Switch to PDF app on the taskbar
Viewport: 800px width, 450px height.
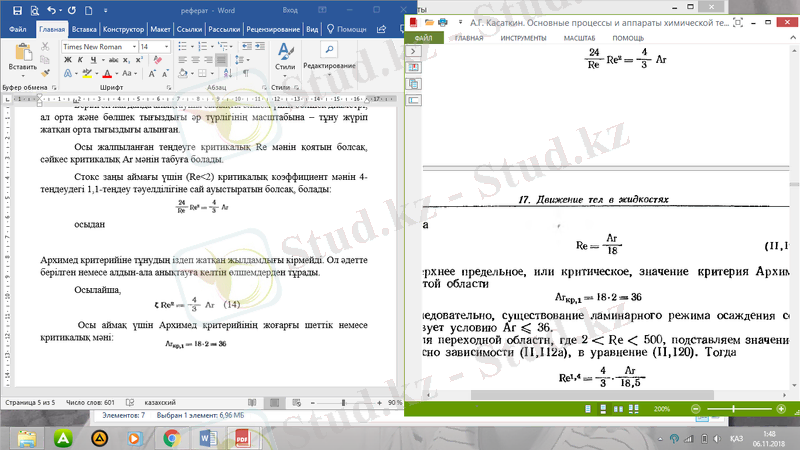[x=242, y=438]
